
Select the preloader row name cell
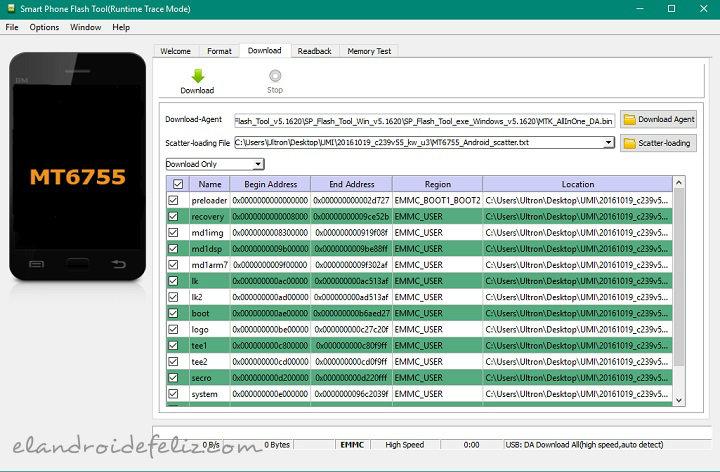209,200
